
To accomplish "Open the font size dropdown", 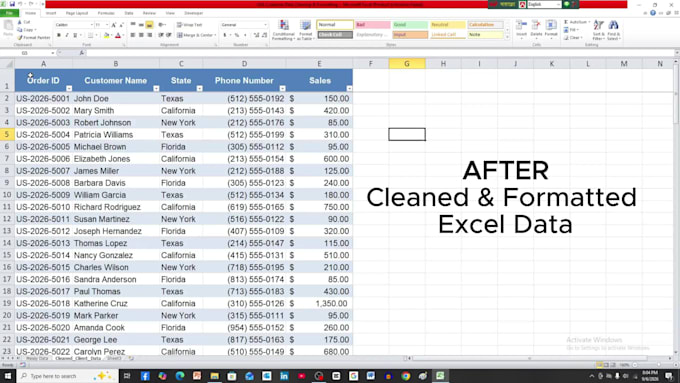I will tap(107, 25).
